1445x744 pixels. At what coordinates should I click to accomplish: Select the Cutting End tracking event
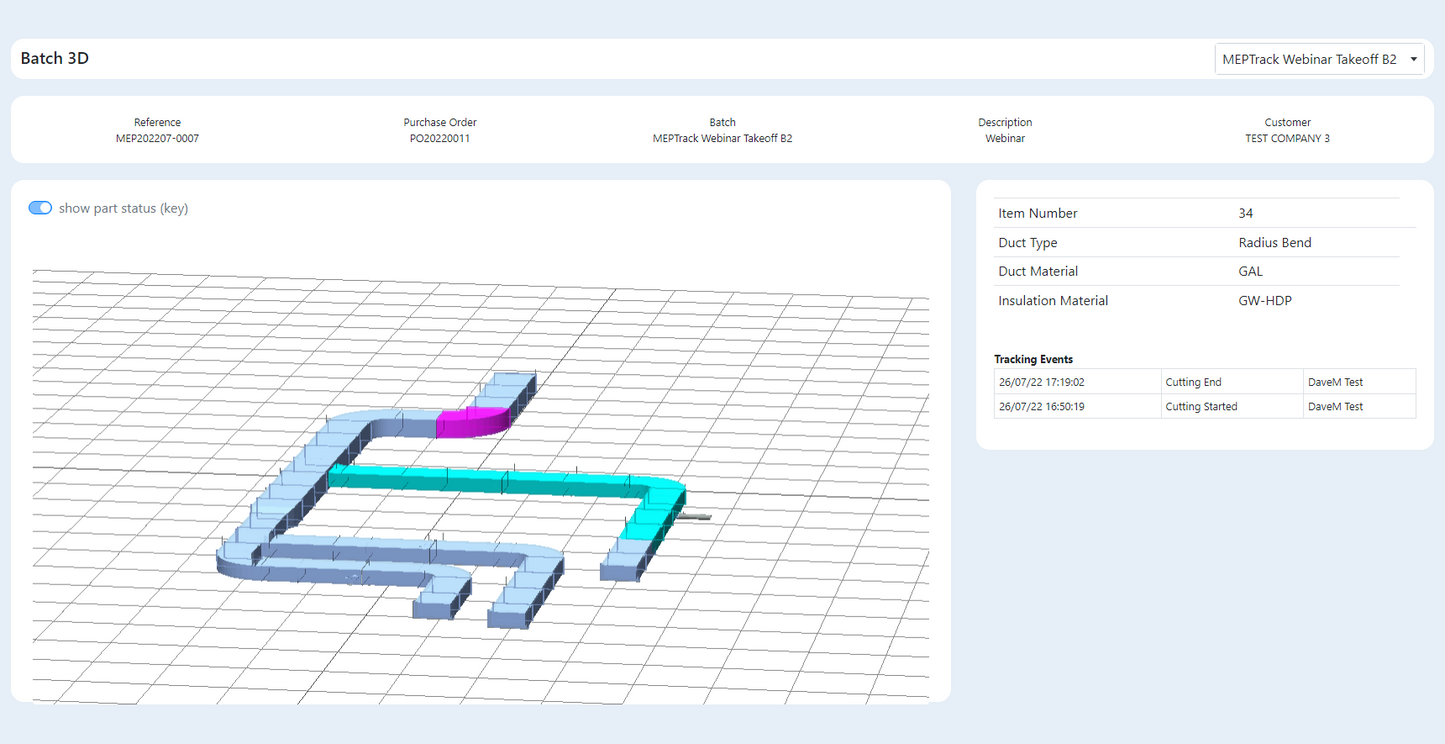1193,382
